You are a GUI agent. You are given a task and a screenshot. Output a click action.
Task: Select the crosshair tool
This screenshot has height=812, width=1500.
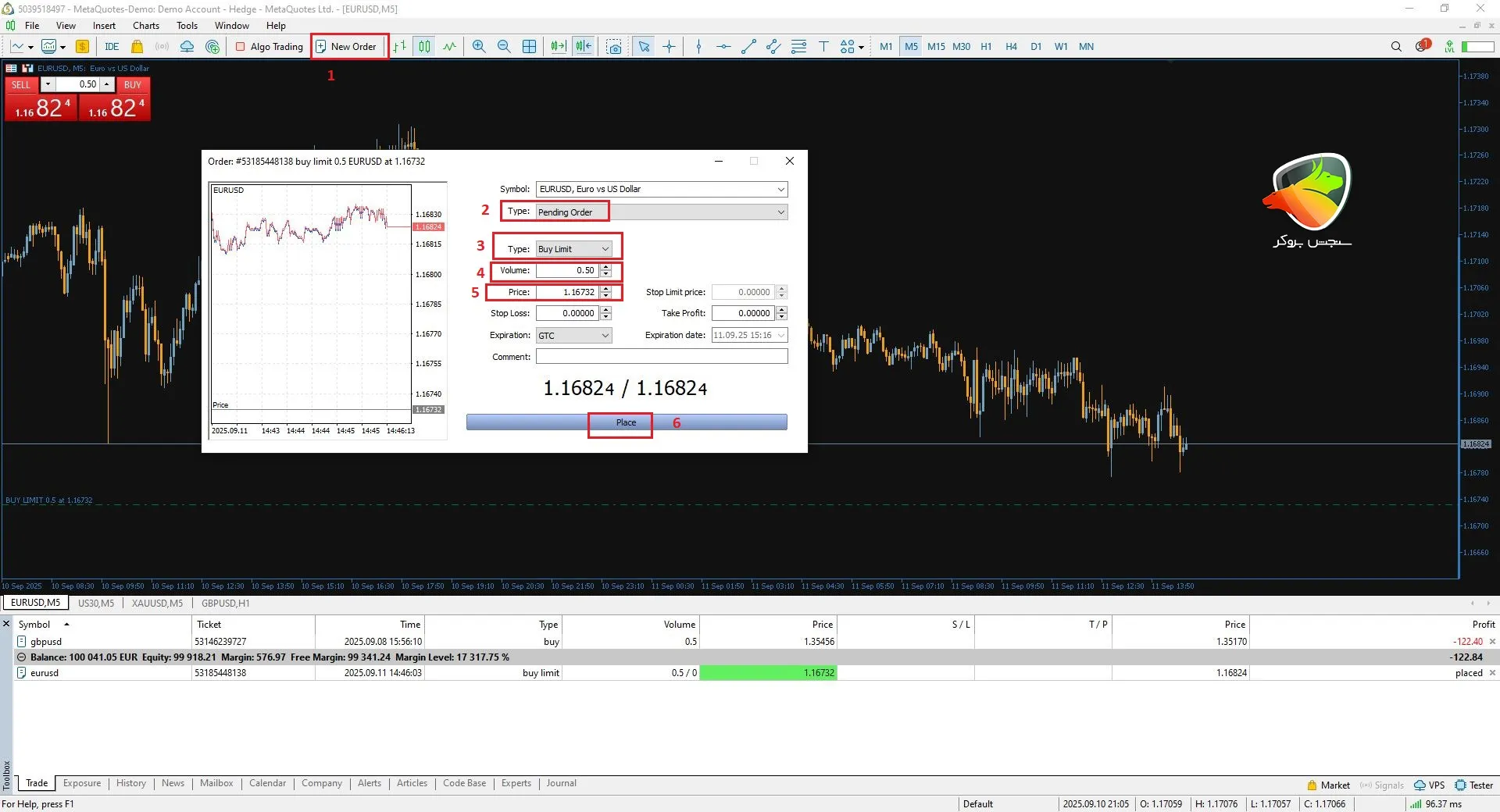[x=670, y=47]
